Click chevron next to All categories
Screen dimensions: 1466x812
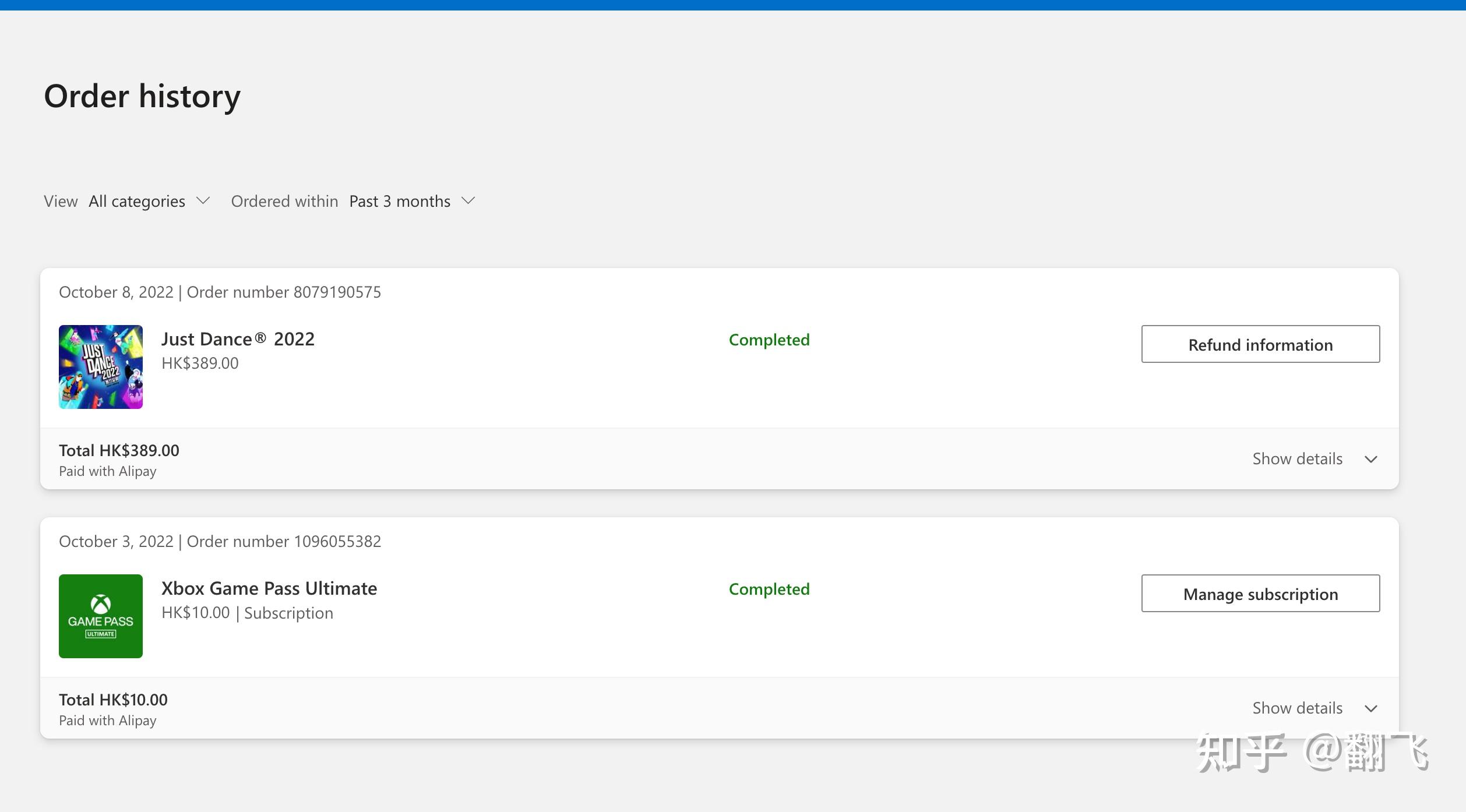point(203,201)
